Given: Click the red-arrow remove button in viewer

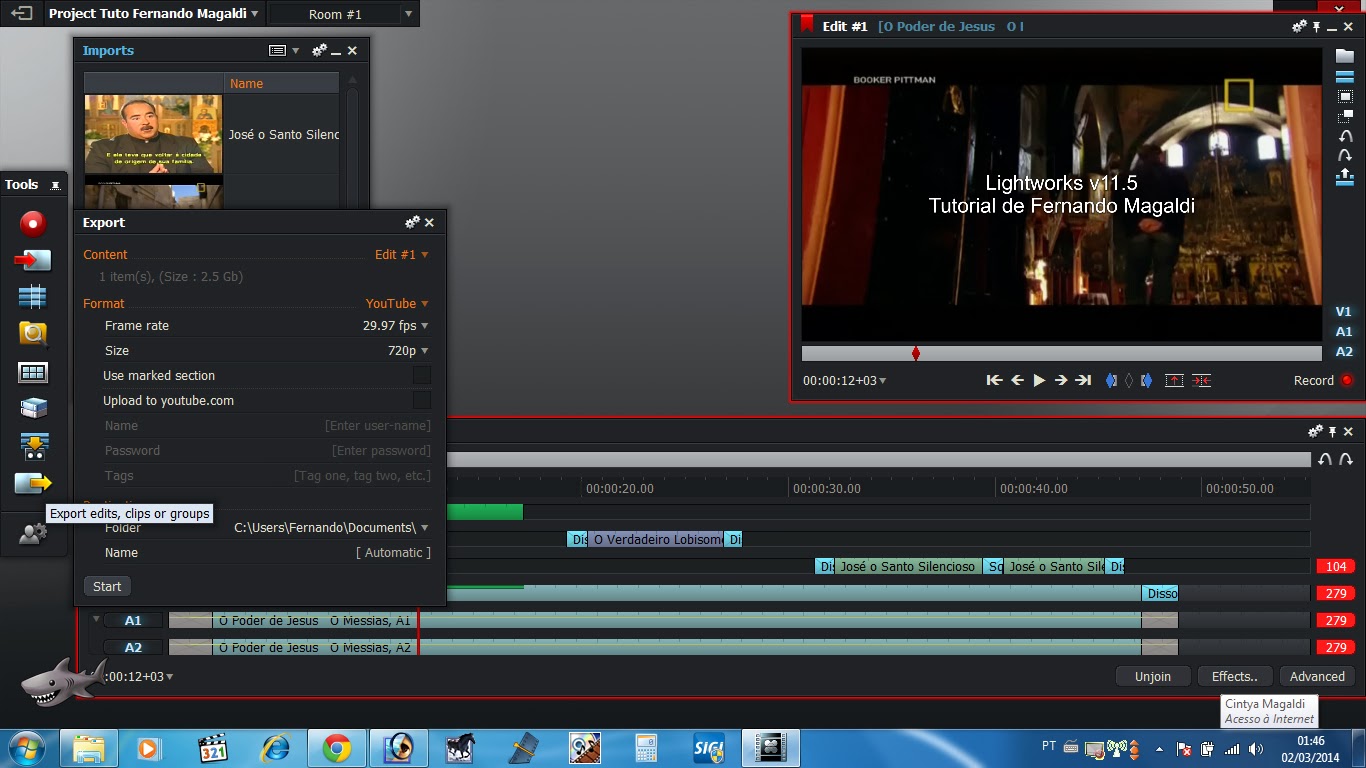Looking at the screenshot, I should click(x=1174, y=380).
